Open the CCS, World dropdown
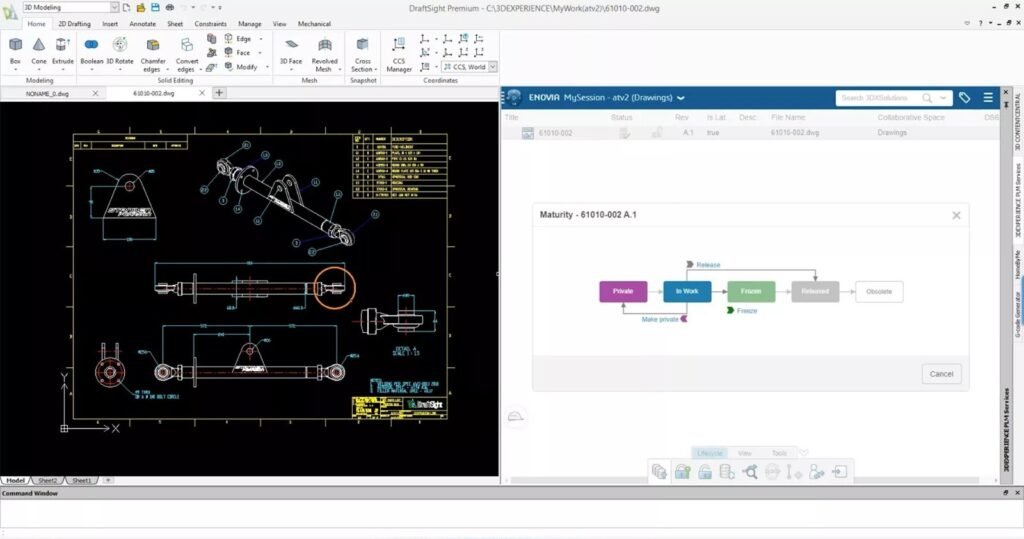 (493, 67)
